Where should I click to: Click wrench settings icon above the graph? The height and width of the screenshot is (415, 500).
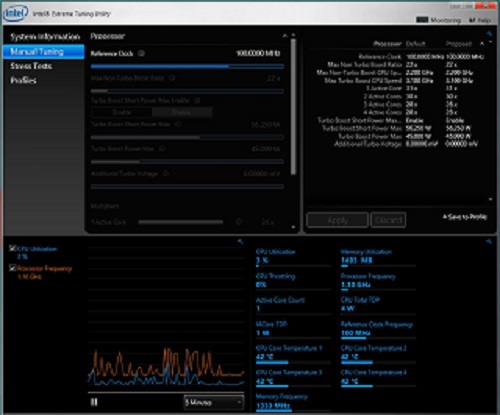point(240,242)
